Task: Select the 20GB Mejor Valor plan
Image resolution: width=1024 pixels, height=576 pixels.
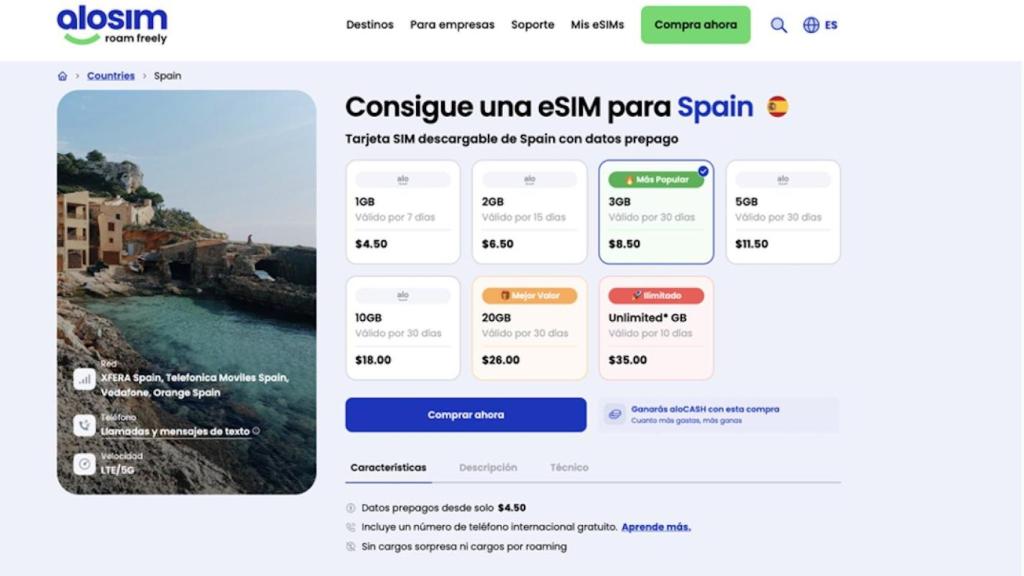Action: tap(530, 328)
